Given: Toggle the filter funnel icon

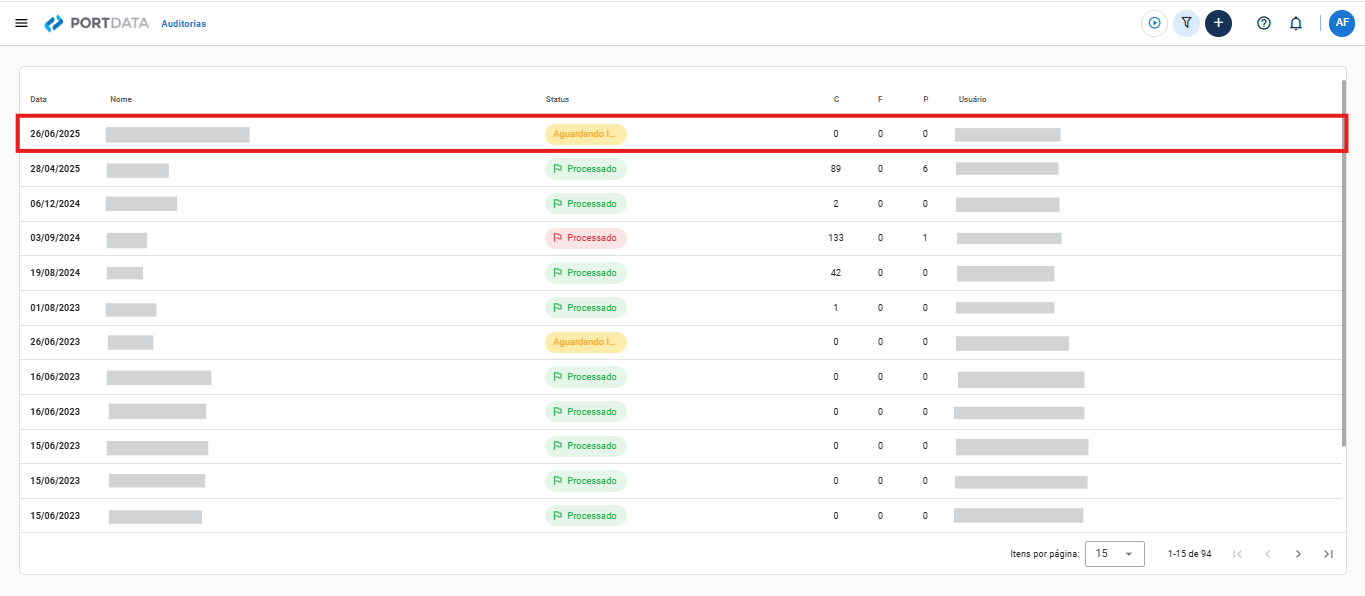Looking at the screenshot, I should click(1186, 23).
